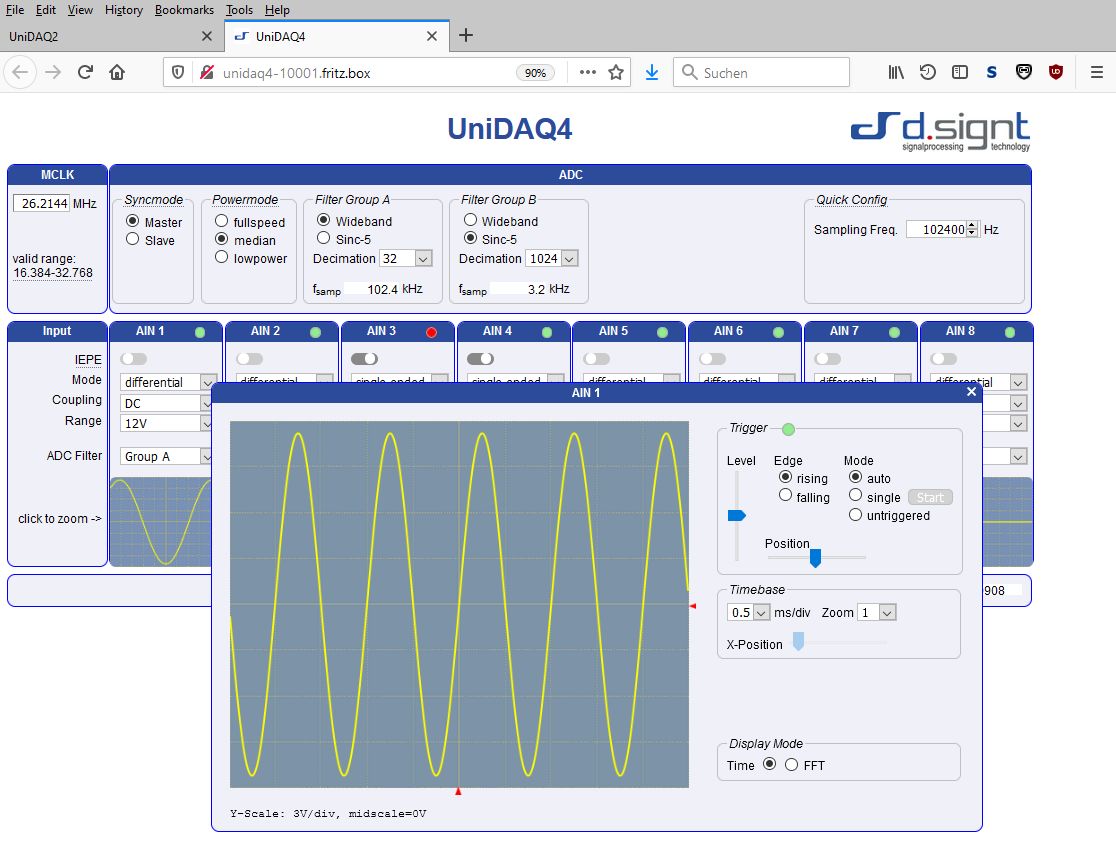Viewport: 1116px width, 847px height.
Task: Click the MCLK frequency input field
Action: [41, 204]
